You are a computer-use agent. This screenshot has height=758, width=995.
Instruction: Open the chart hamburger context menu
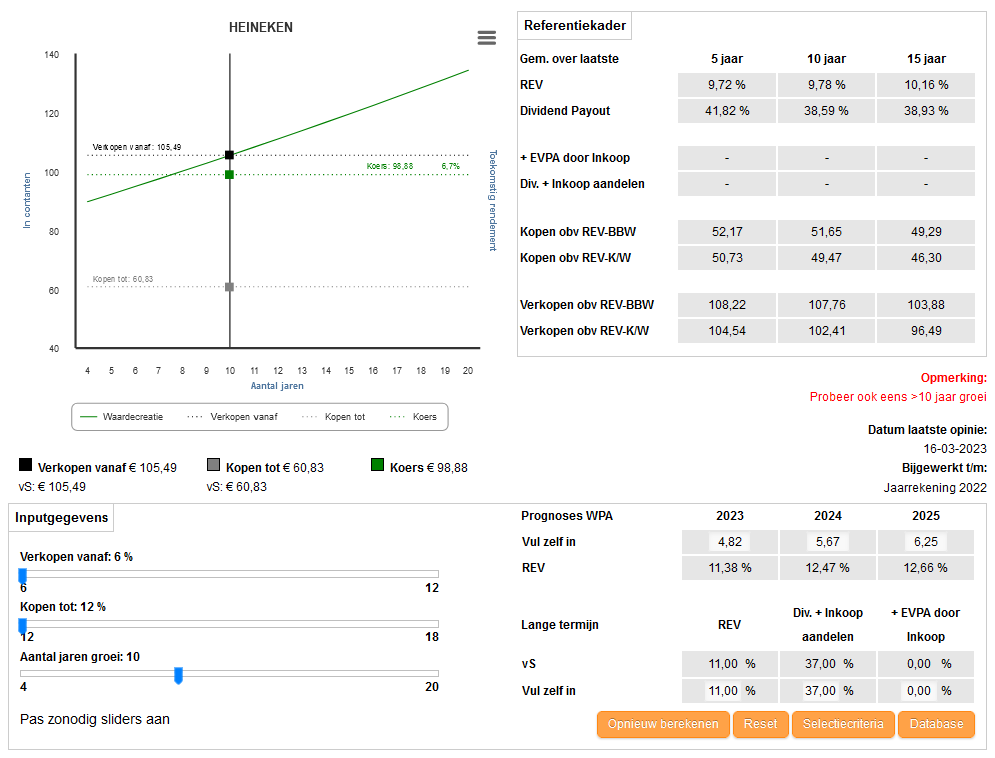coord(487,38)
